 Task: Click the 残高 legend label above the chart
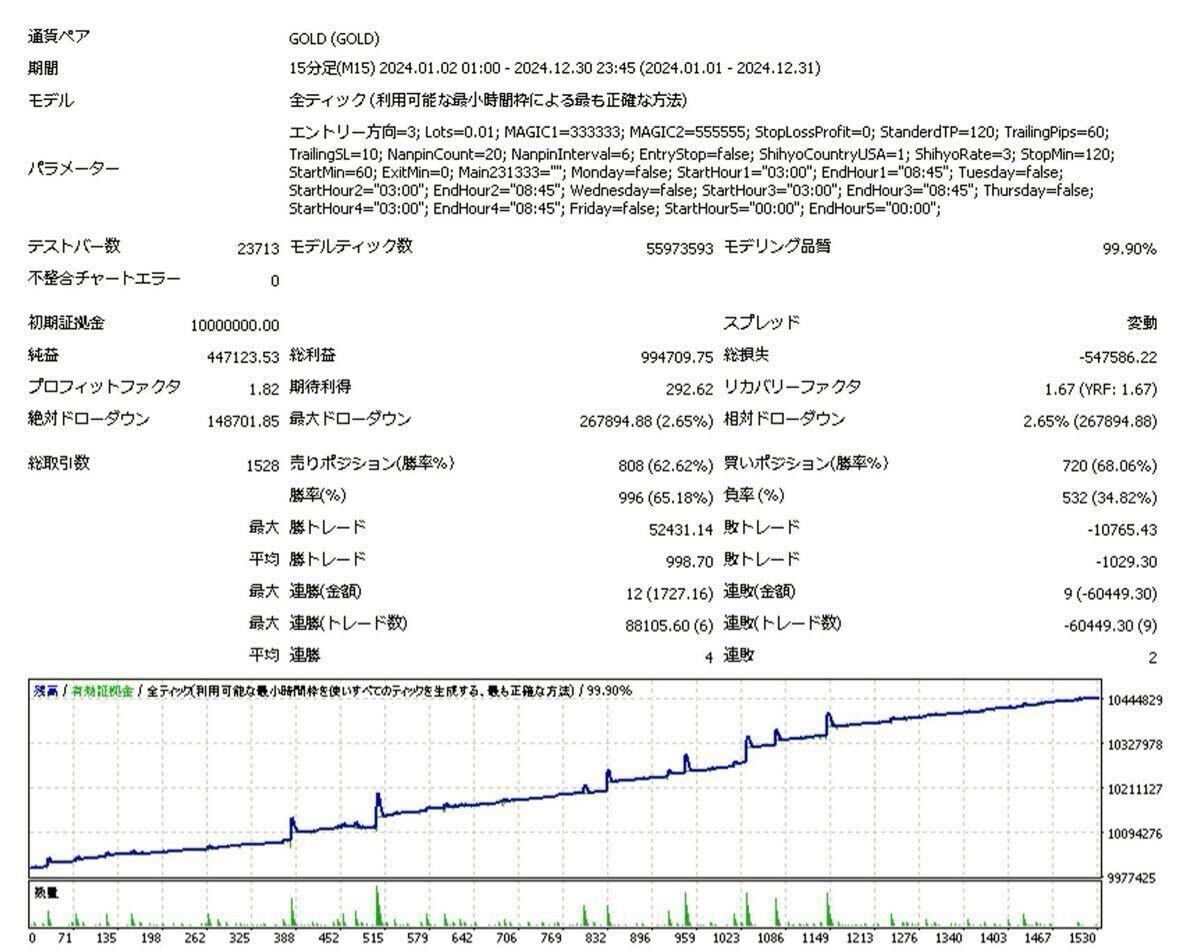[45, 689]
